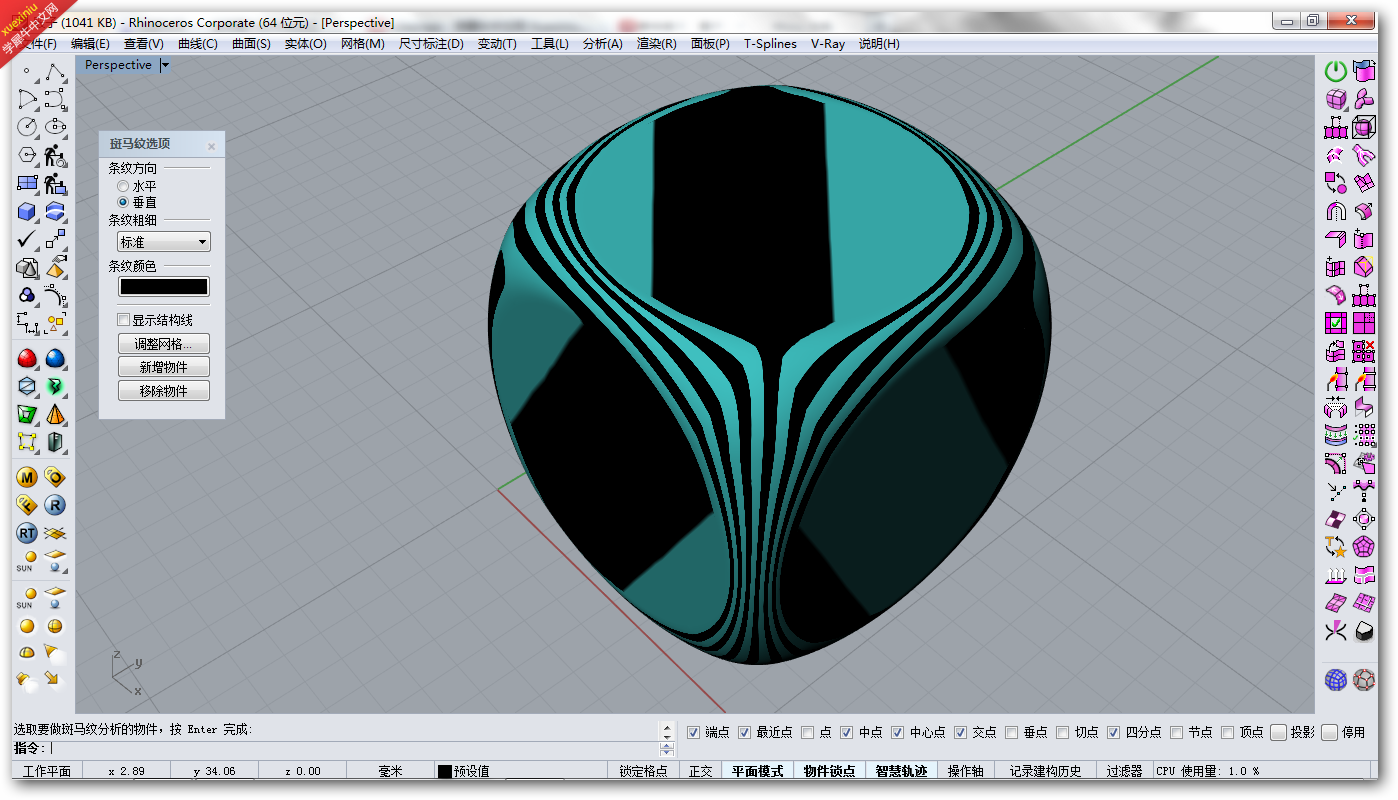Click the green-checkmark pink grid icon
Image resolution: width=1398 pixels, height=800 pixels.
pyautogui.click(x=1336, y=324)
